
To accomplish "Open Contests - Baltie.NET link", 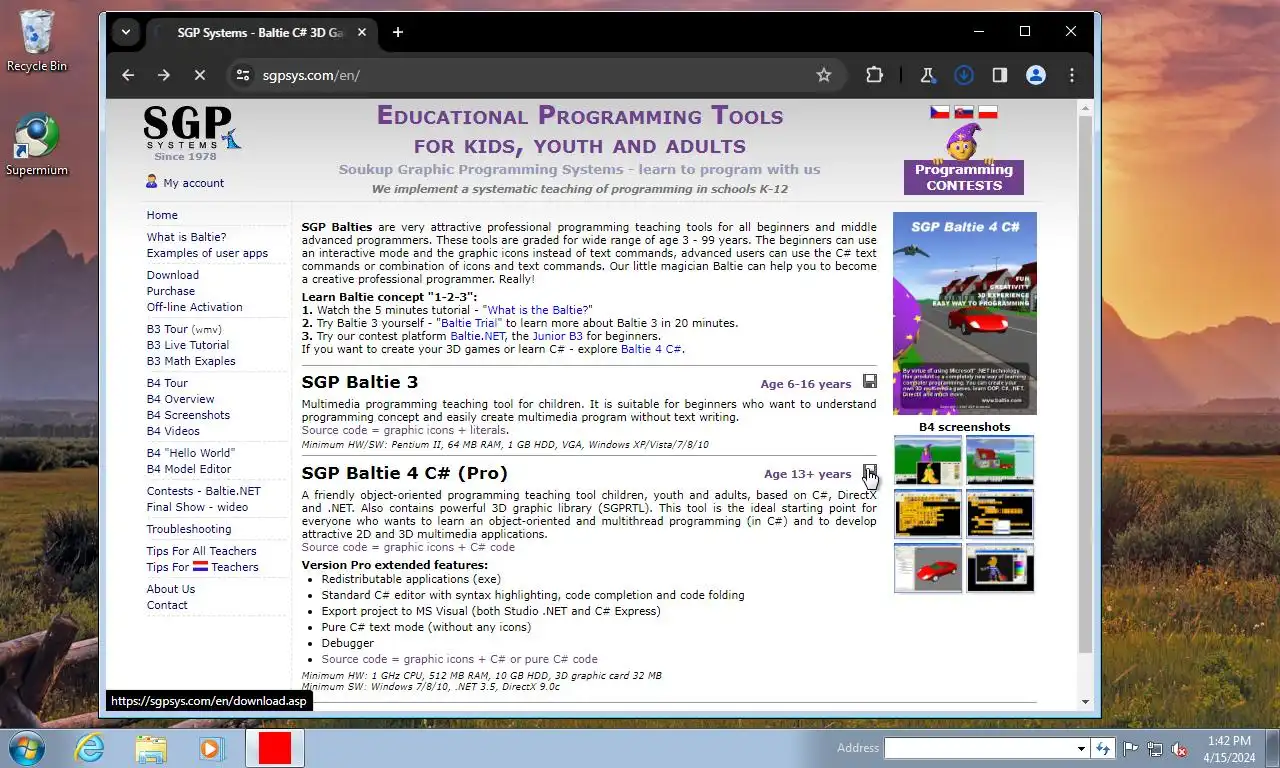I will tap(204, 491).
